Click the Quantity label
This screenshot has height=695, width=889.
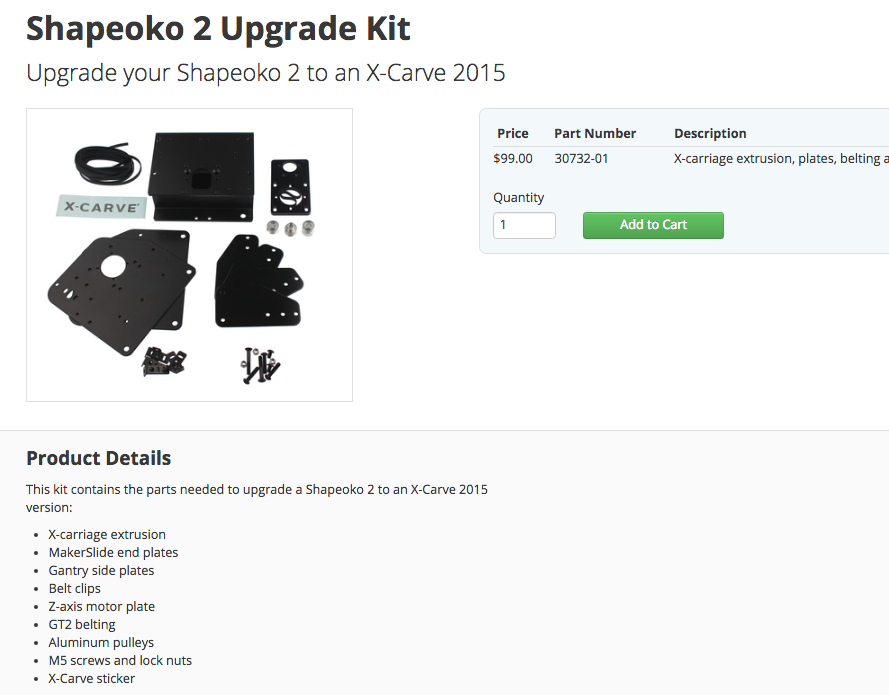(518, 197)
